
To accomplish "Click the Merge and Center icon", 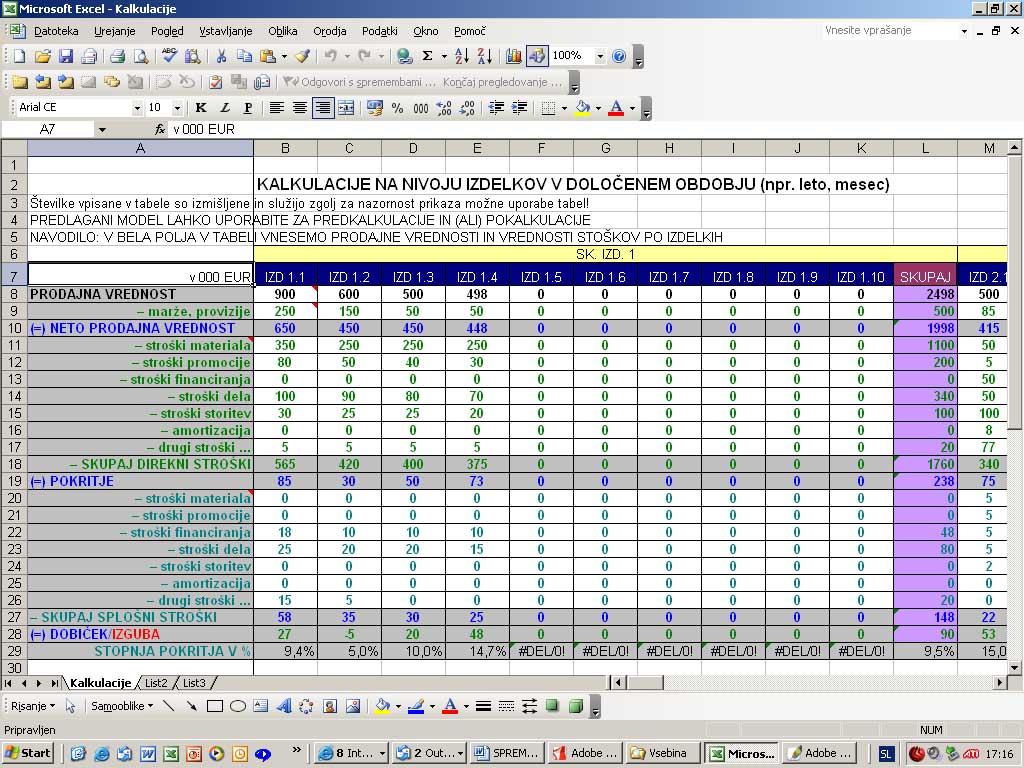I will pos(346,108).
